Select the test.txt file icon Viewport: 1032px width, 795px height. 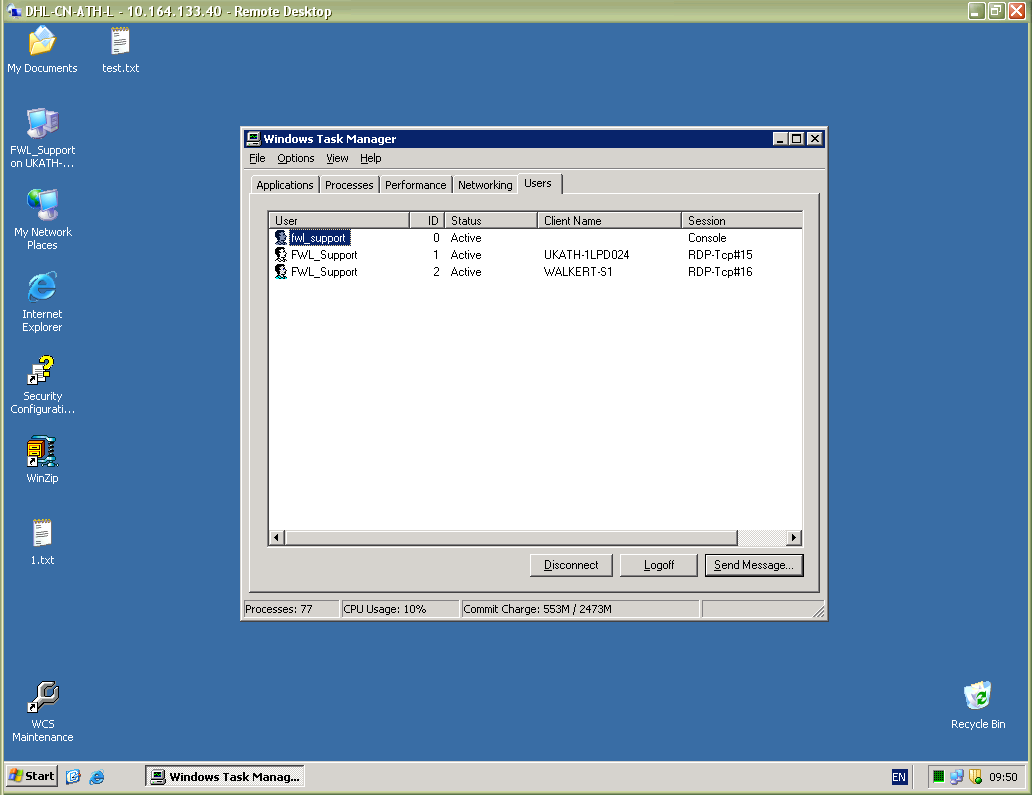pos(120,42)
